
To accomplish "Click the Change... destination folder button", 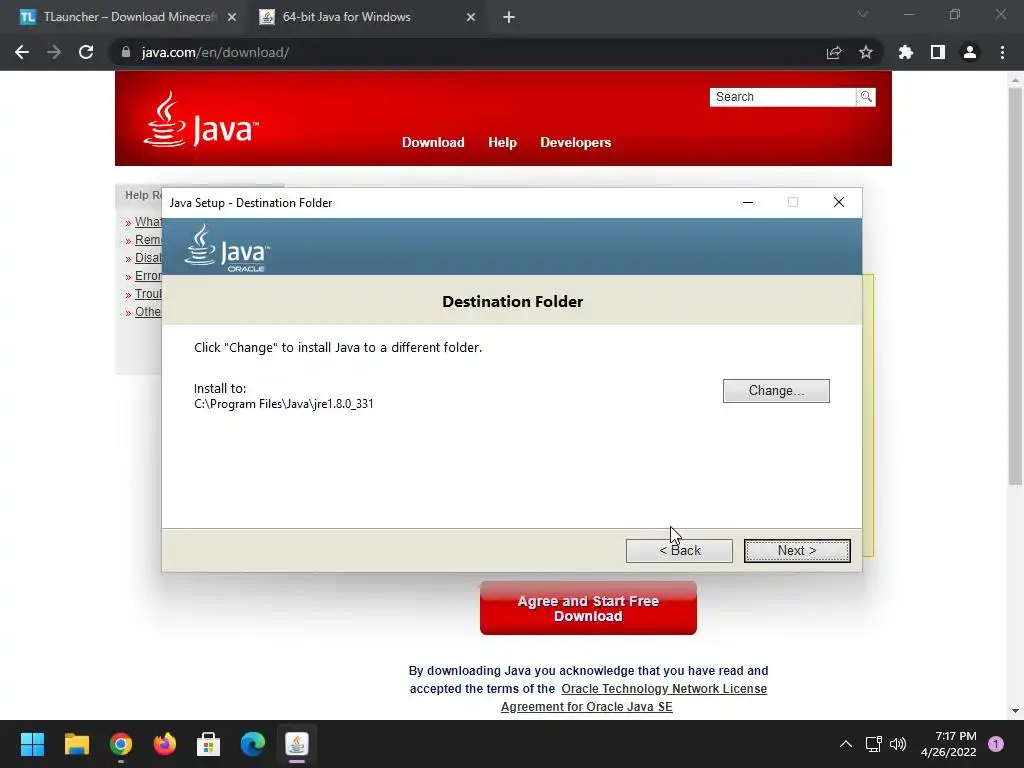I will click(776, 391).
